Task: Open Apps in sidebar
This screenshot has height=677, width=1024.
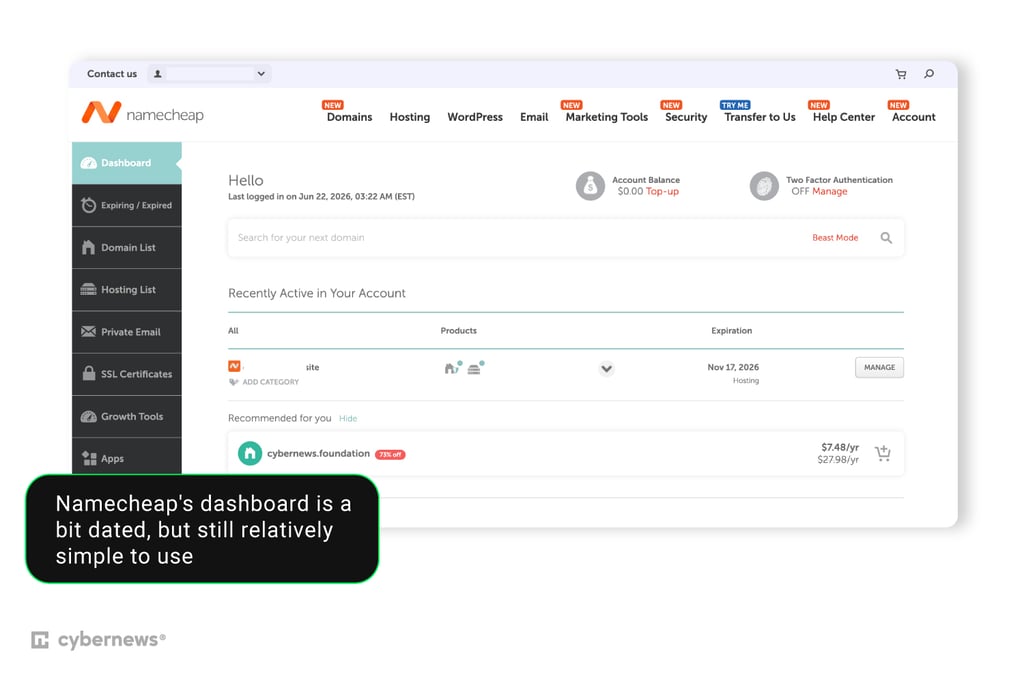Action: [x=127, y=457]
